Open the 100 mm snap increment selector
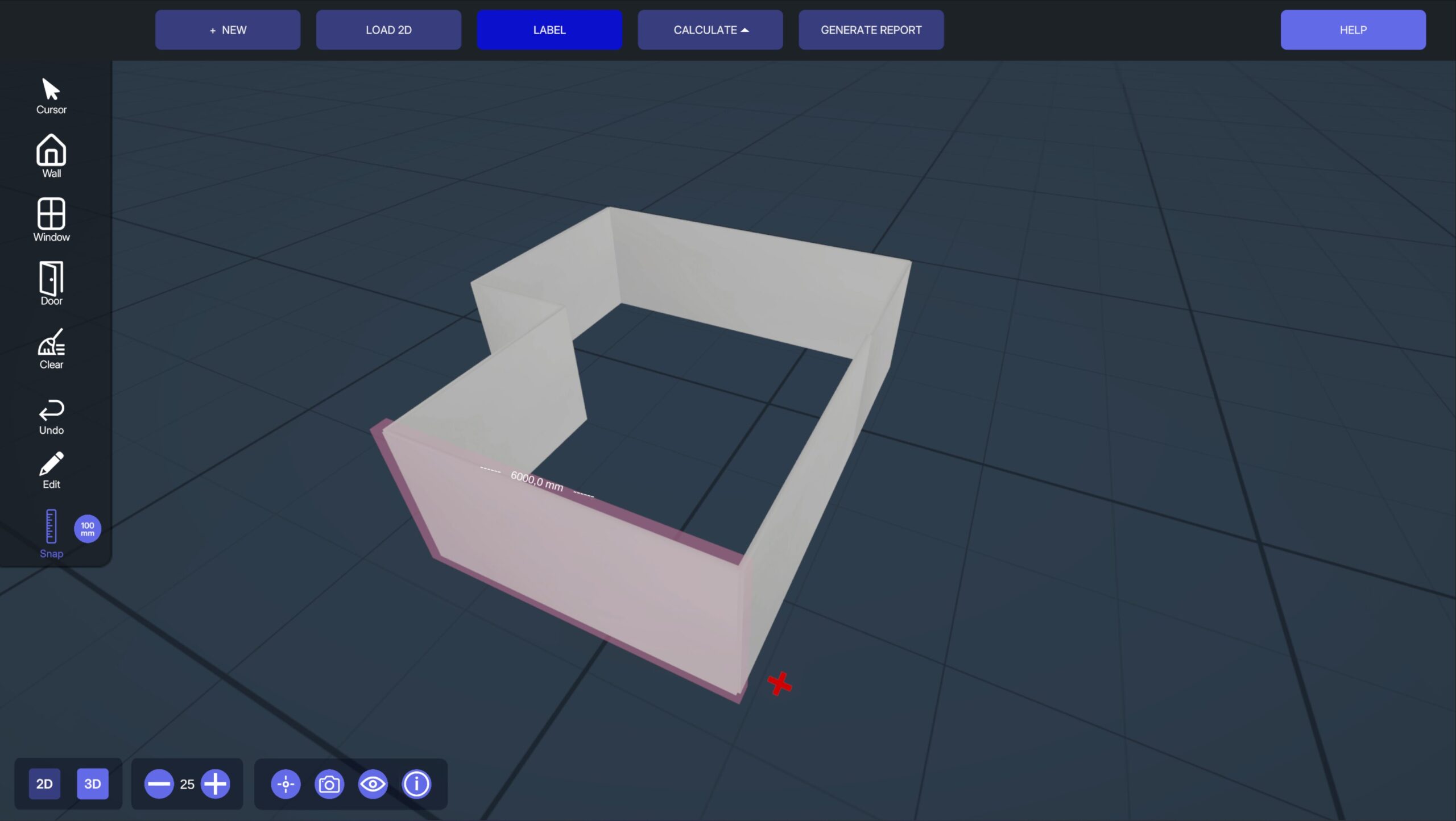This screenshot has width=1456, height=821. point(87,528)
